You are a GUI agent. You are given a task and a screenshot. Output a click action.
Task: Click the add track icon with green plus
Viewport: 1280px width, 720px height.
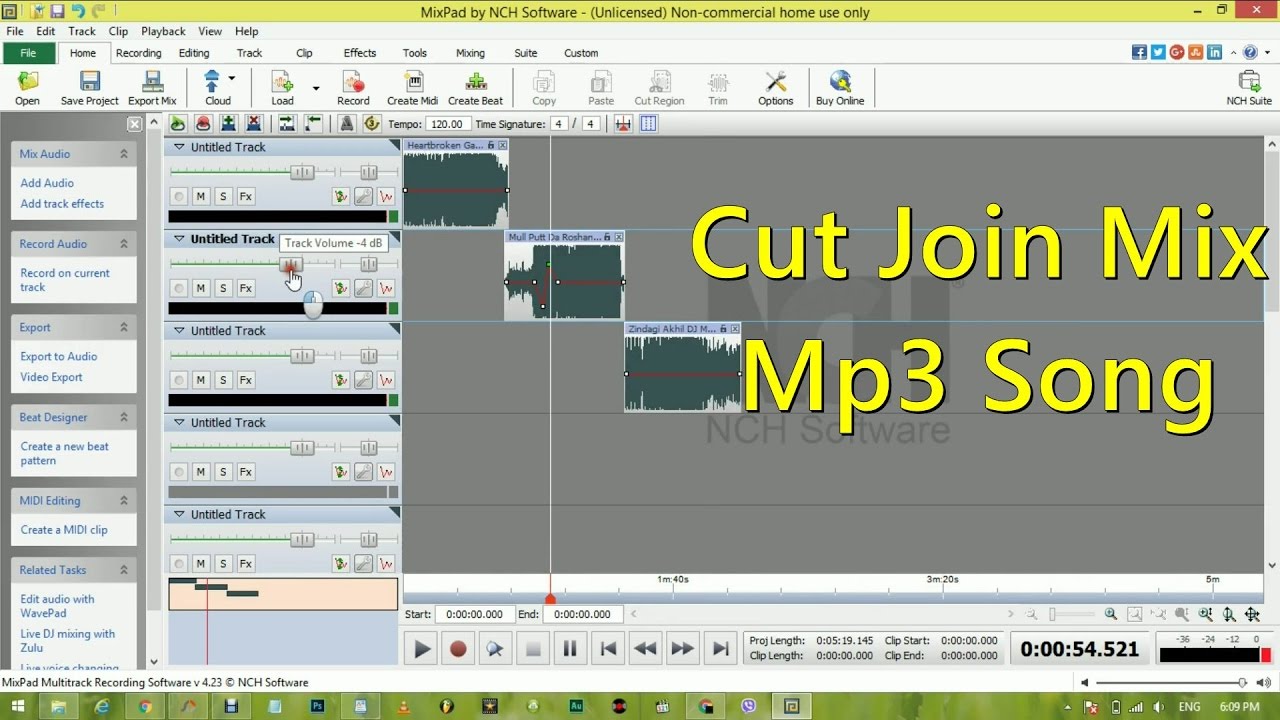228,124
